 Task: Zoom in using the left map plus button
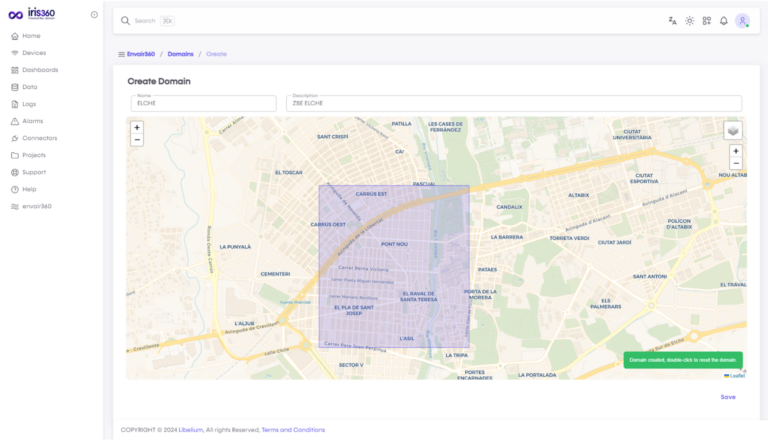(137, 128)
